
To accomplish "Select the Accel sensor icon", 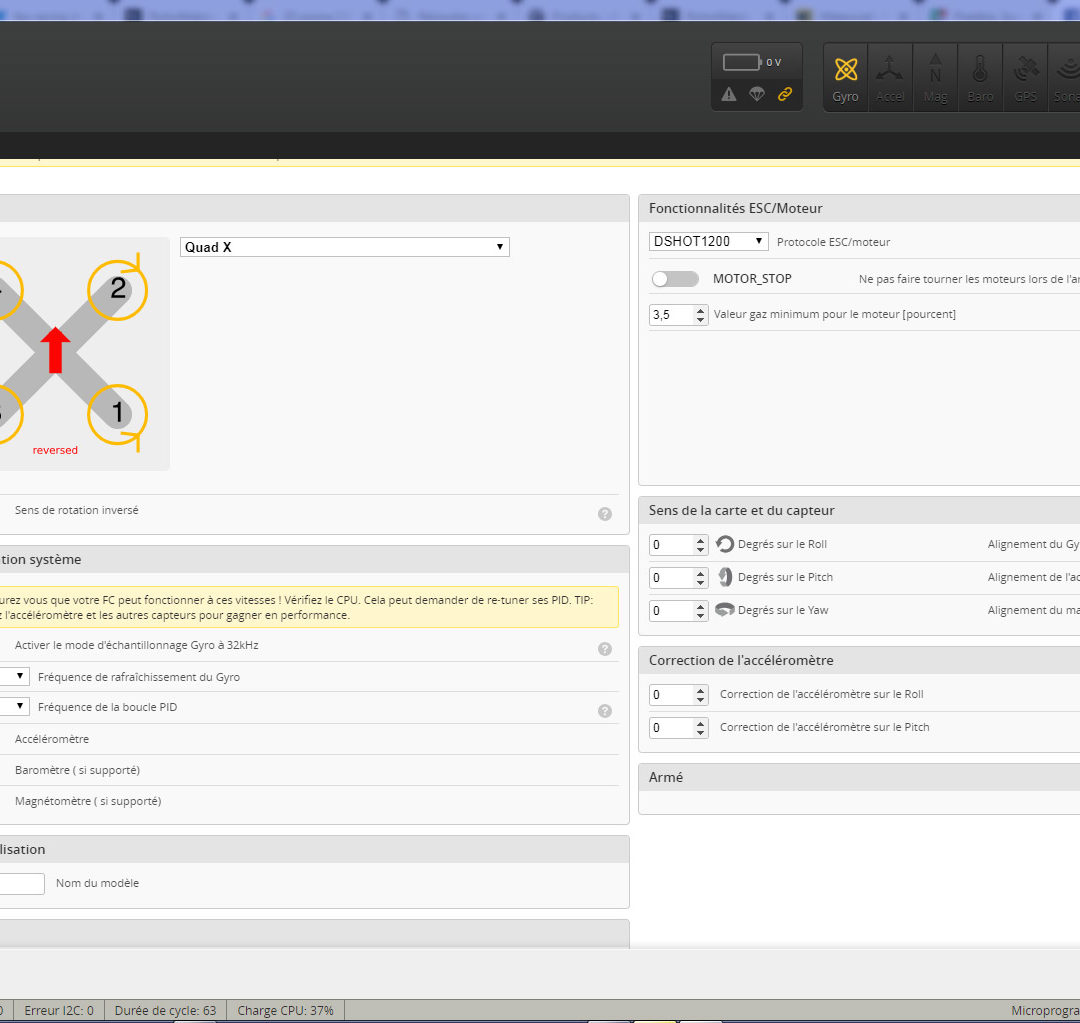I will (890, 77).
